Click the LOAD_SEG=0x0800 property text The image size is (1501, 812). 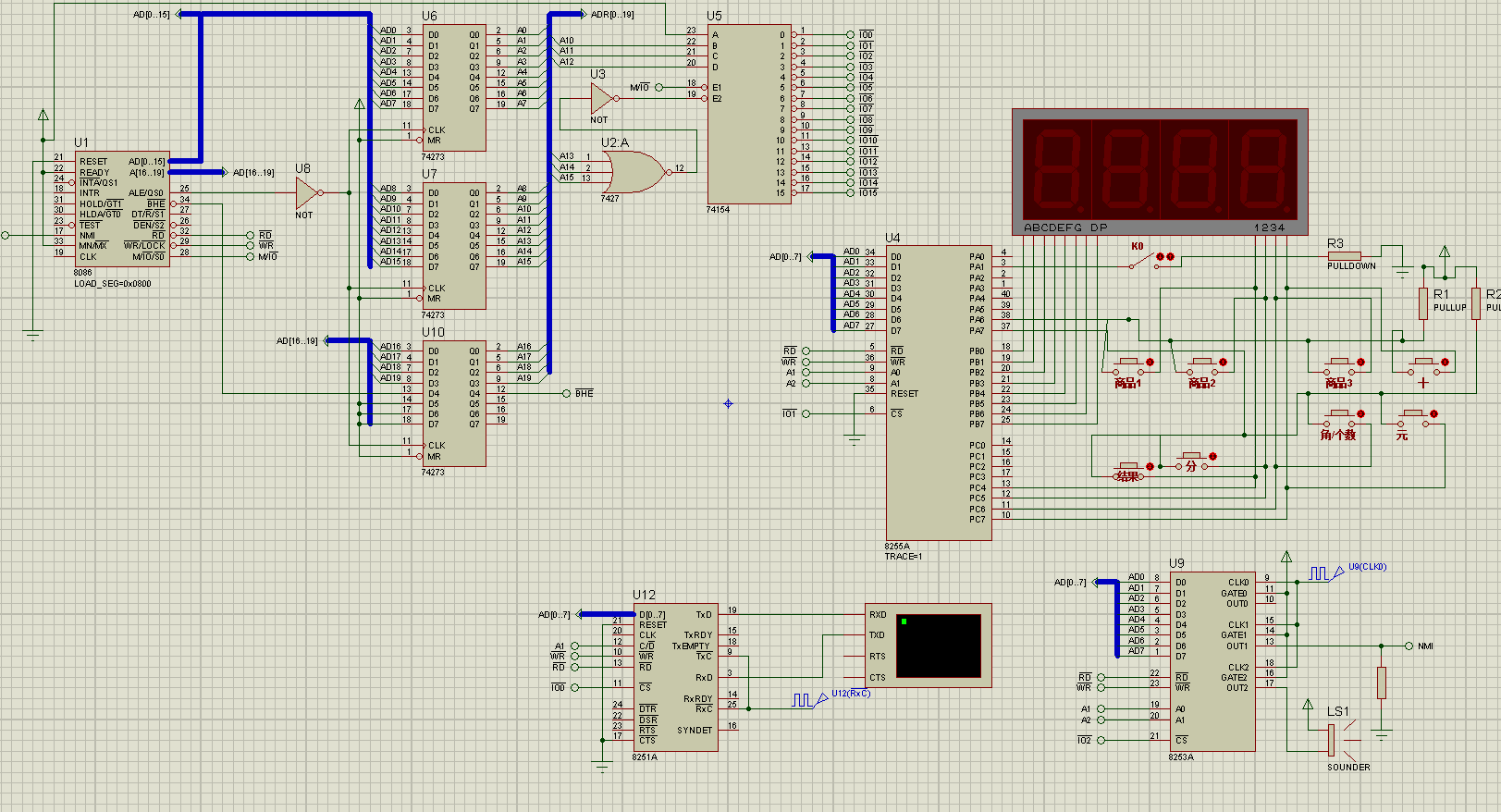[x=113, y=284]
